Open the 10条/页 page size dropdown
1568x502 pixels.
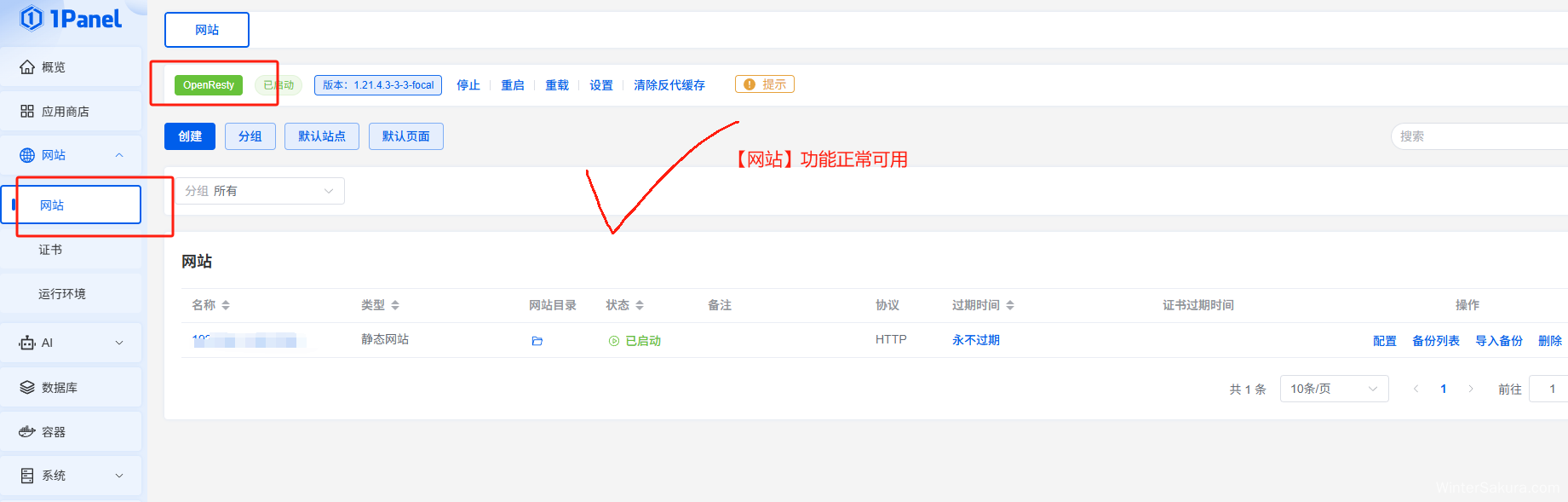1335,389
